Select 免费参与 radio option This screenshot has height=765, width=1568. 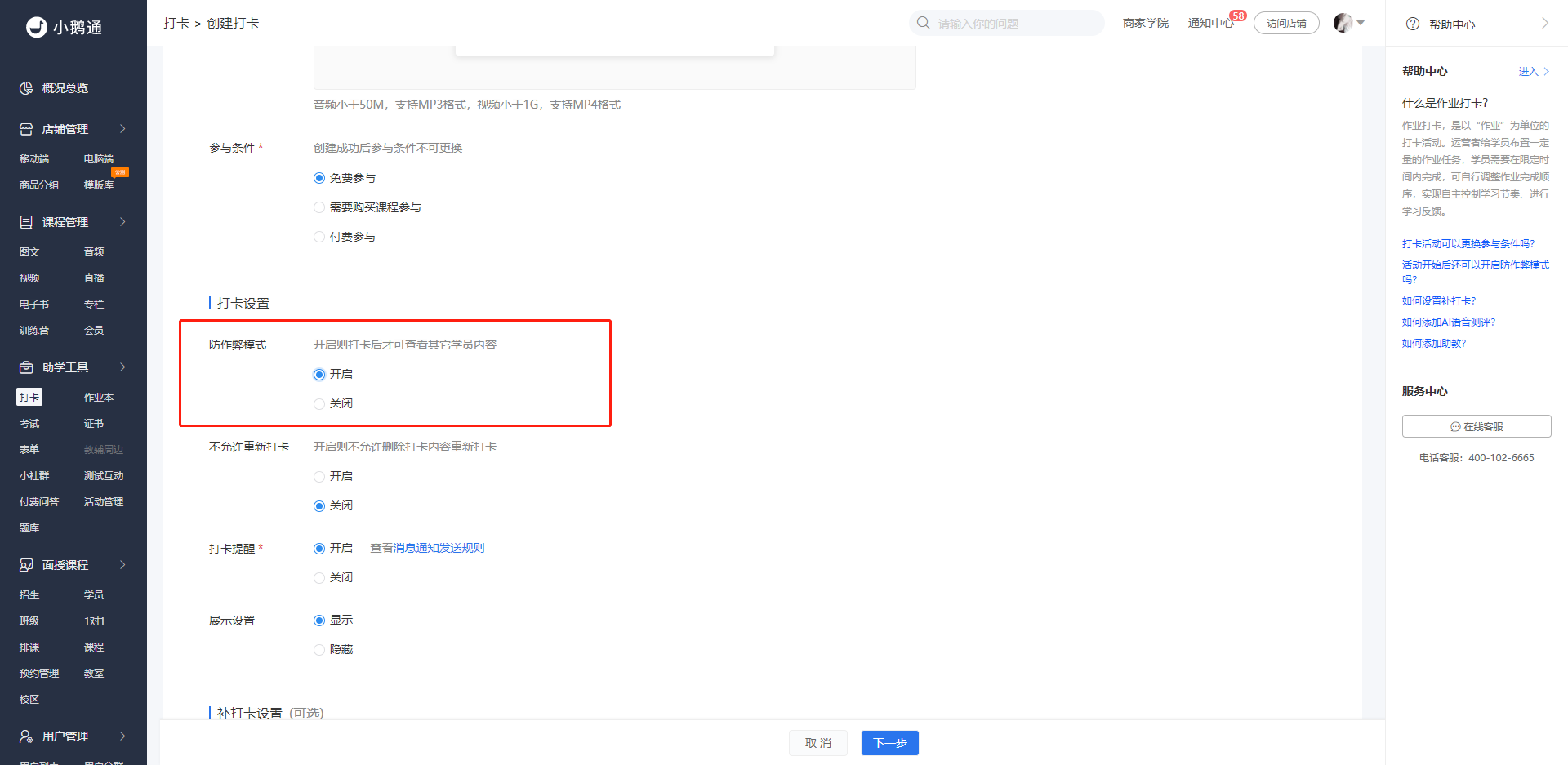pyautogui.click(x=319, y=178)
